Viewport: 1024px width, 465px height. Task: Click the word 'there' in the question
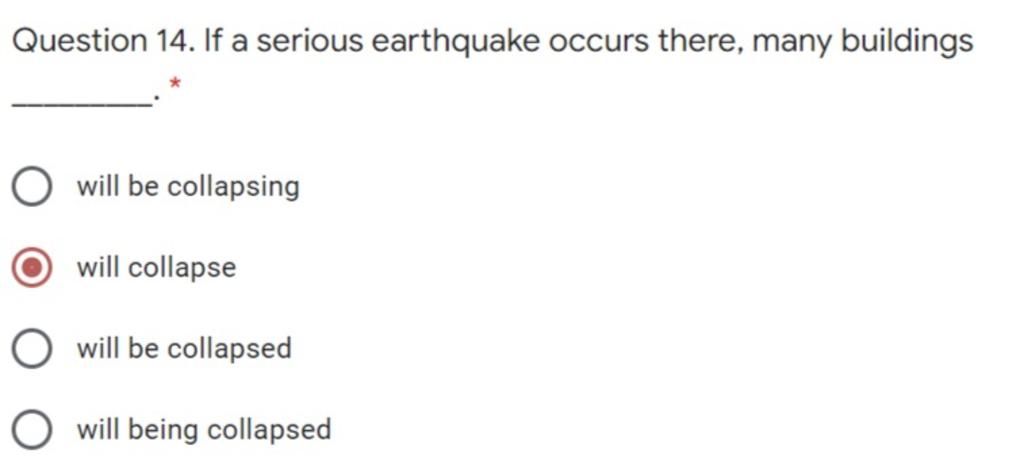(701, 42)
